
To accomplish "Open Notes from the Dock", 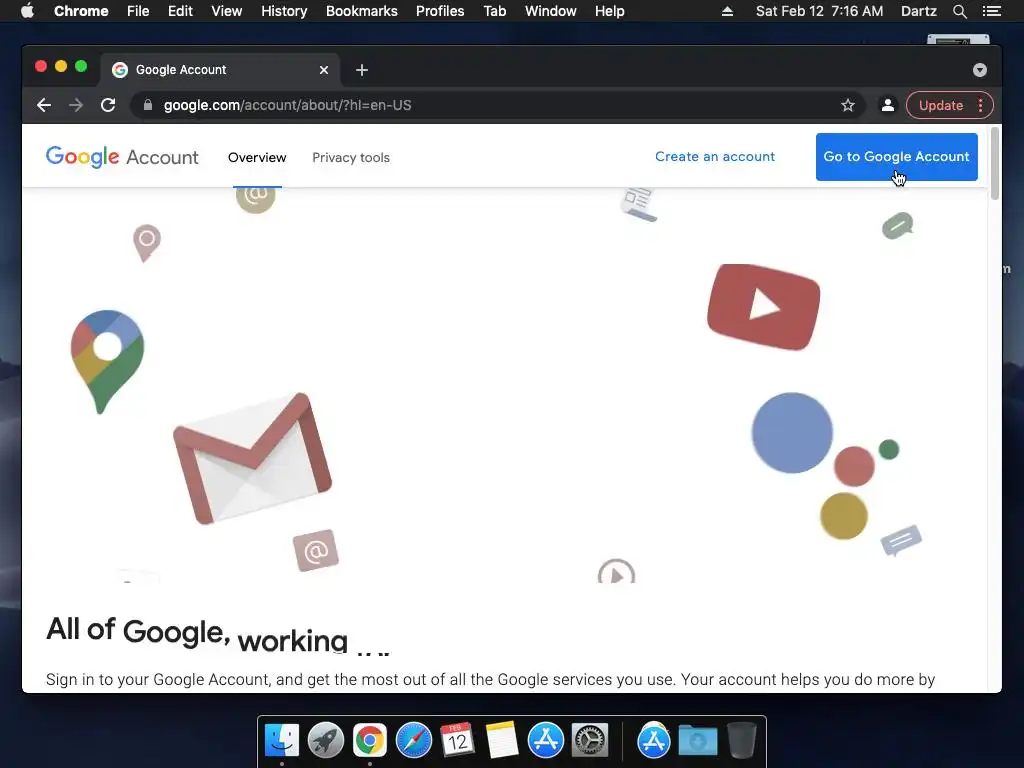I will point(502,741).
